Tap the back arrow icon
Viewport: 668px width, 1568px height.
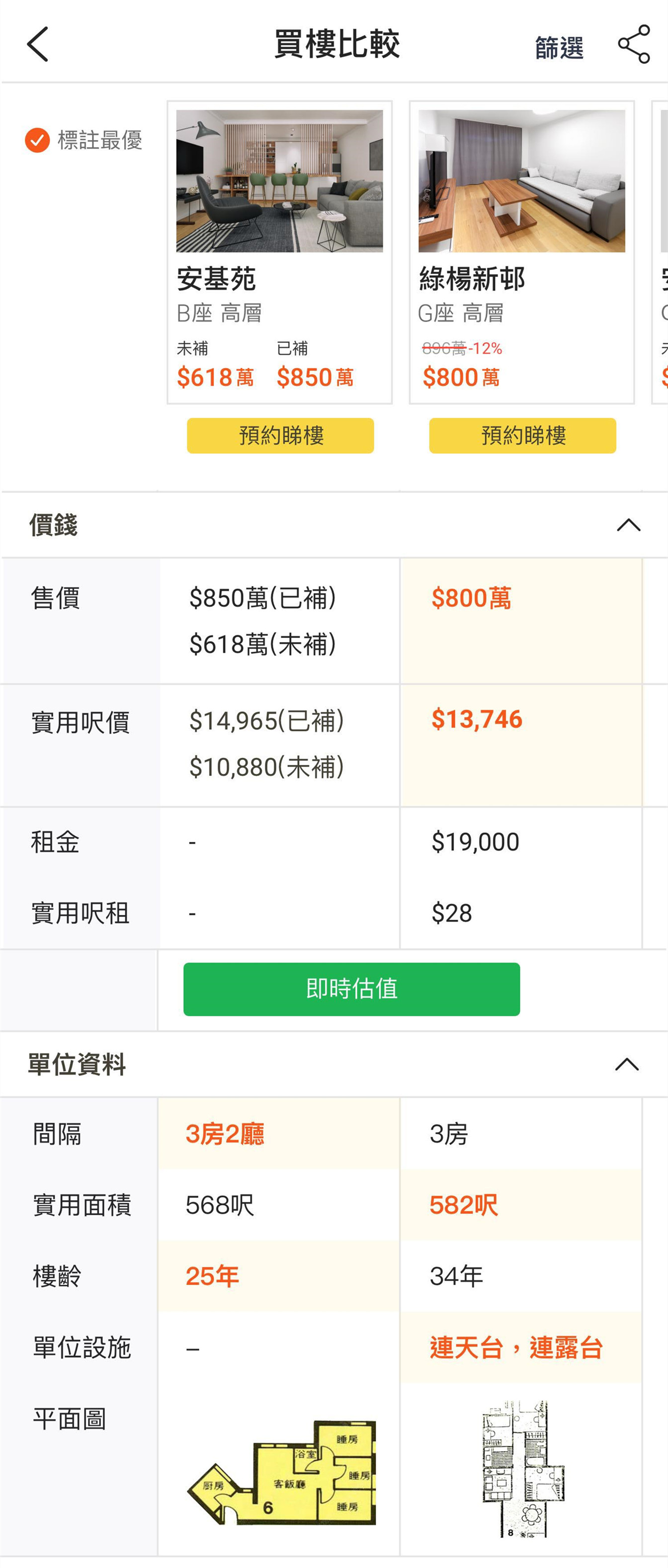38,44
